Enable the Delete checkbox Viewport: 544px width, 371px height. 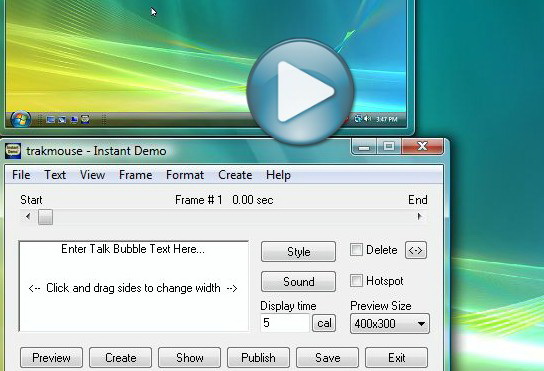click(356, 250)
